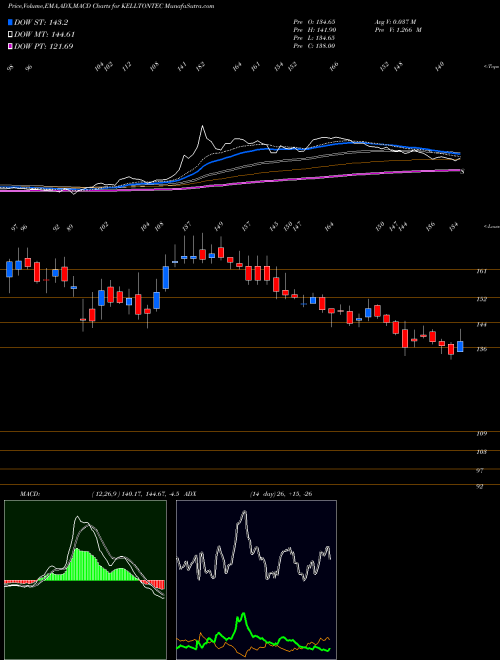
Task: Select the 'Pre C: 138.09' value
Action: click(x=314, y=46)
